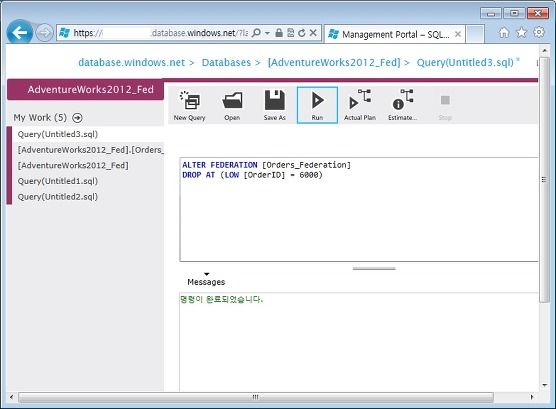
Task: Select [AdventureWorks2012_Fed].[Orders_ item
Action: tap(88, 150)
